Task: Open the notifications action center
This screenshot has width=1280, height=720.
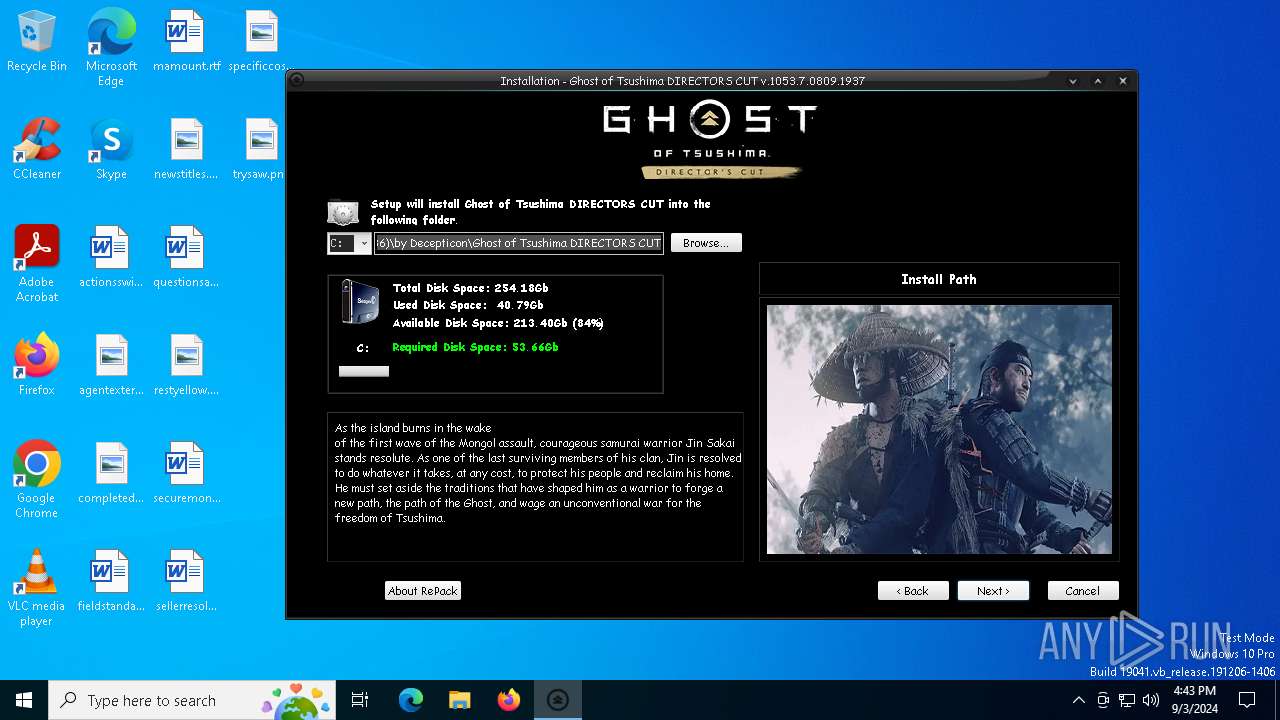Action: click(x=1247, y=700)
